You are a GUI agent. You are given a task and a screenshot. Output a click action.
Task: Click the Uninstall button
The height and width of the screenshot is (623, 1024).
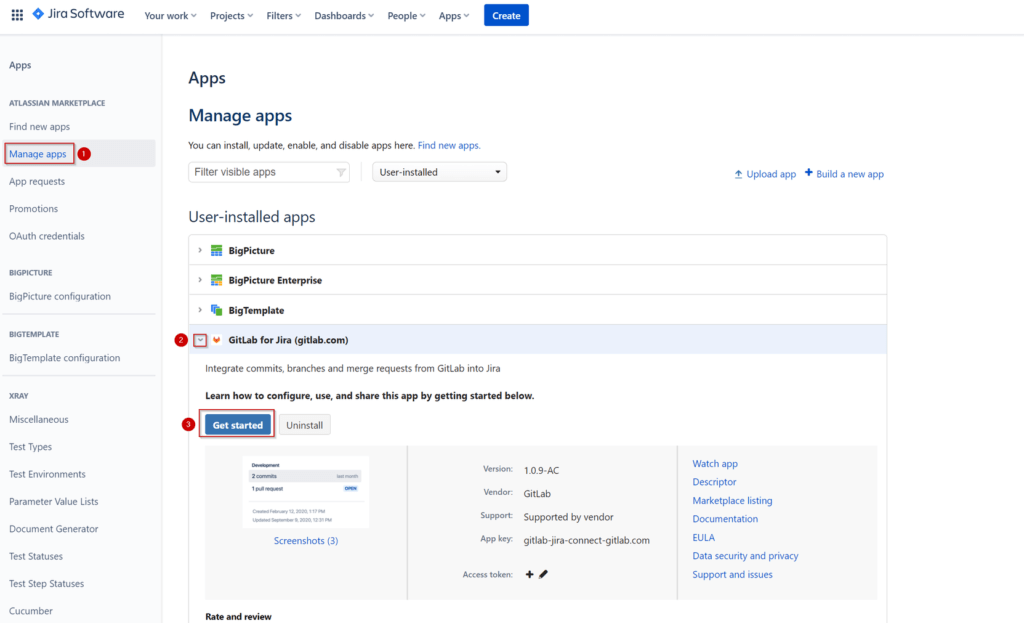[304, 424]
